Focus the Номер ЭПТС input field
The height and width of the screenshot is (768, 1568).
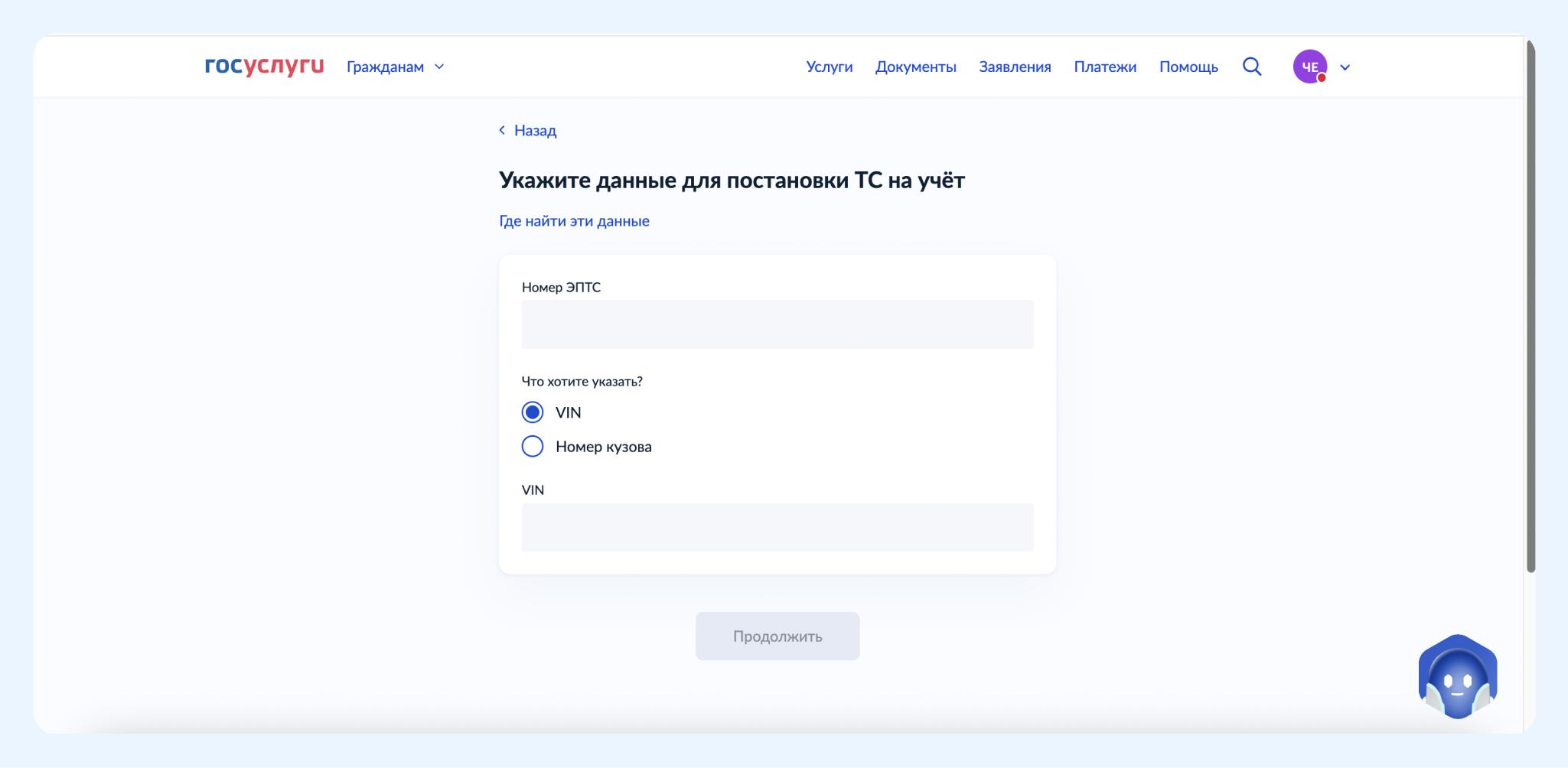pyautogui.click(x=777, y=324)
